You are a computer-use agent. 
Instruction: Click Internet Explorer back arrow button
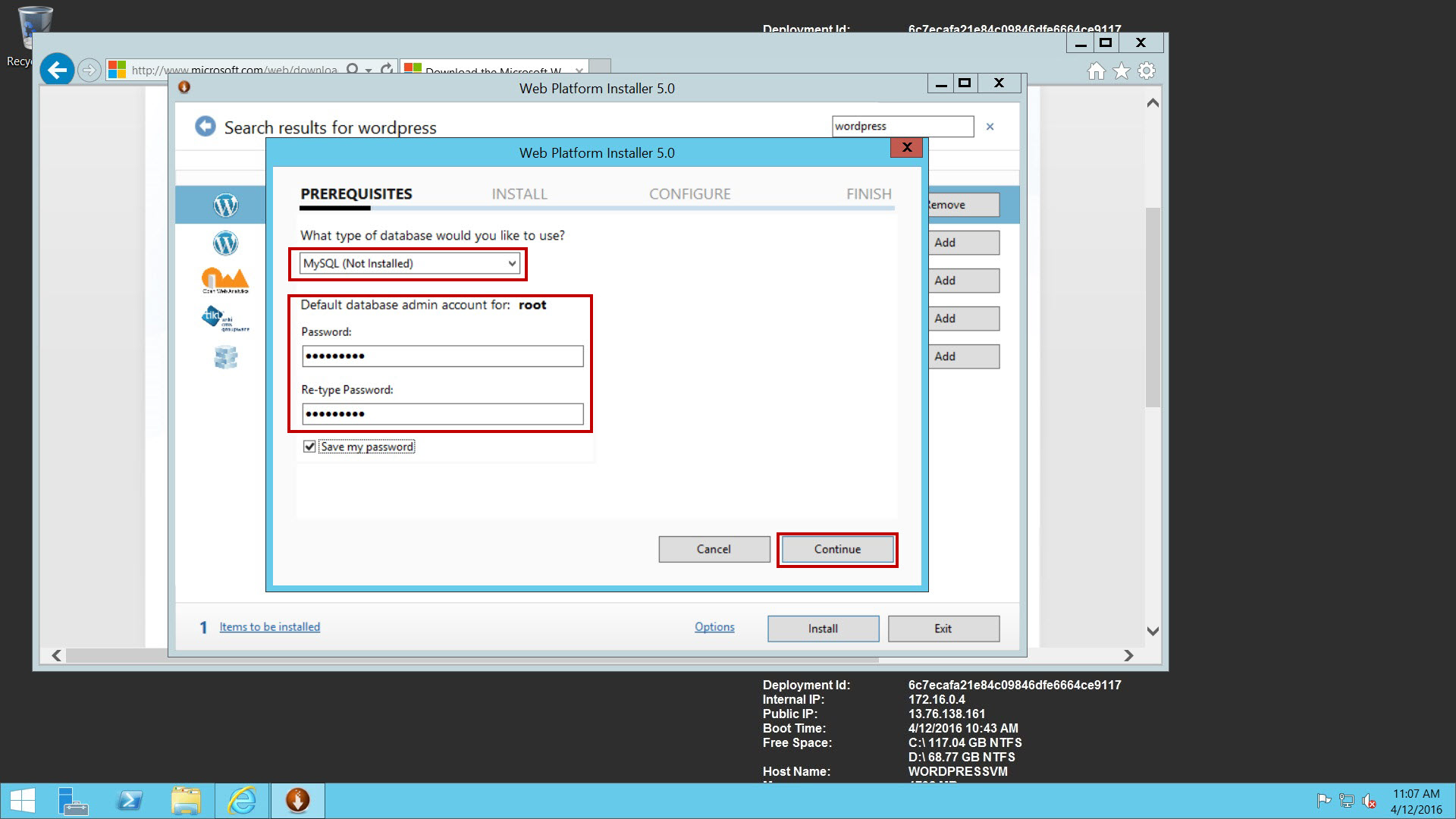tap(57, 71)
